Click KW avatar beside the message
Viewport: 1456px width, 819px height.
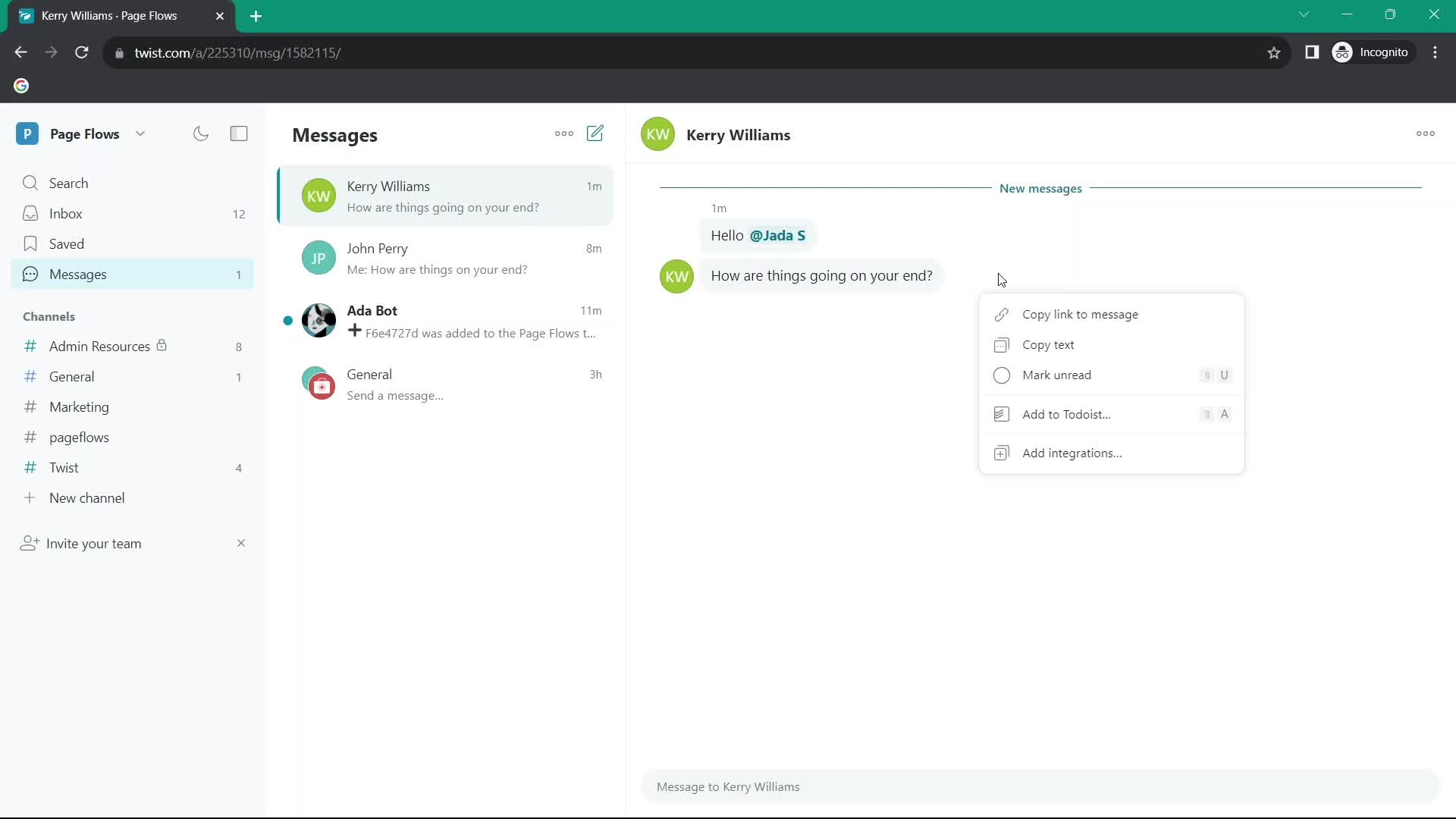click(x=676, y=277)
